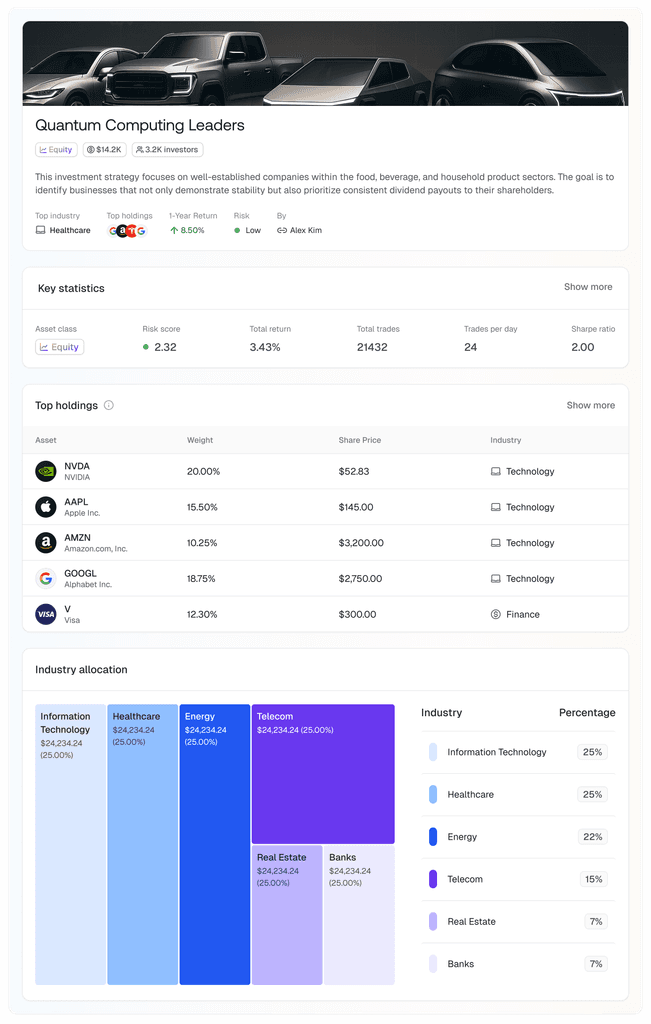
Task: Click the Sharpe ratio value 2.00
Action: pyautogui.click(x=582, y=347)
